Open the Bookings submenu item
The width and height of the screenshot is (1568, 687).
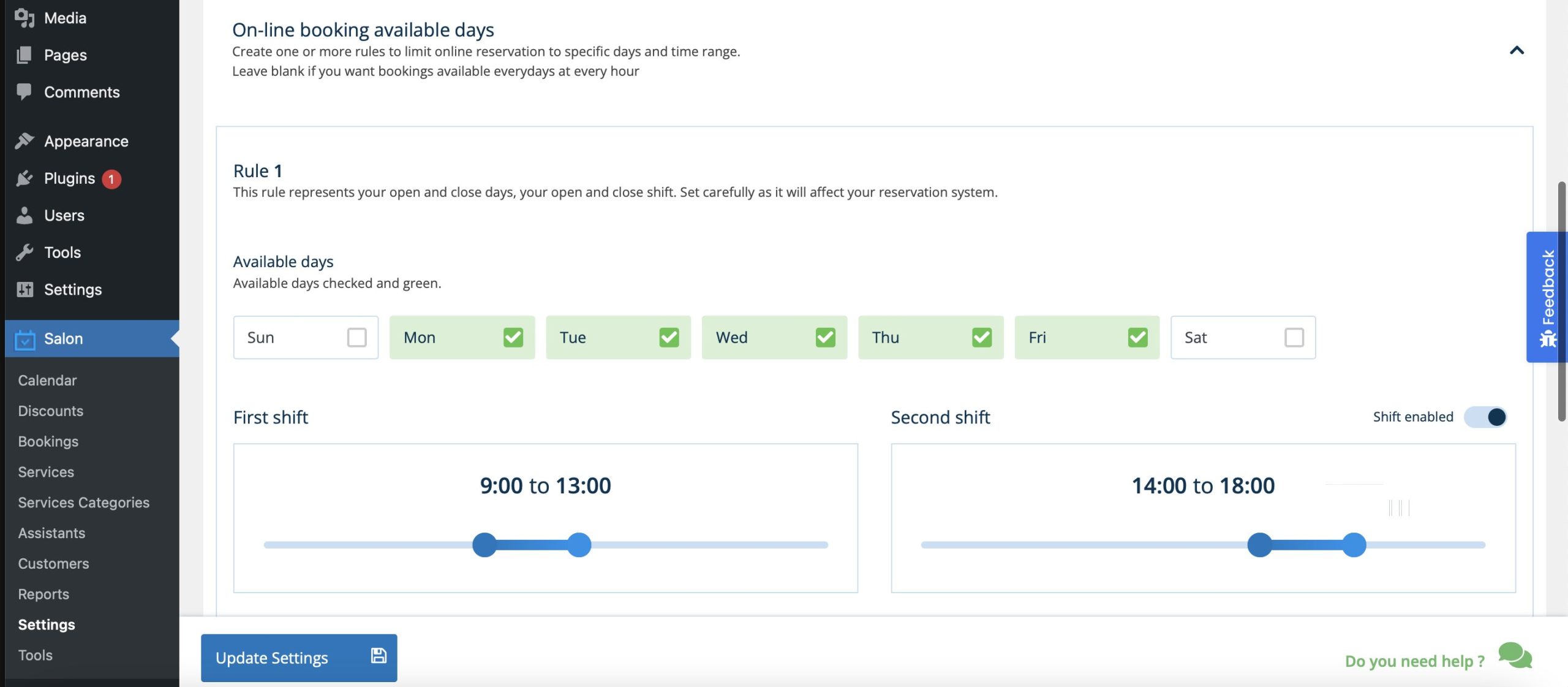(48, 441)
